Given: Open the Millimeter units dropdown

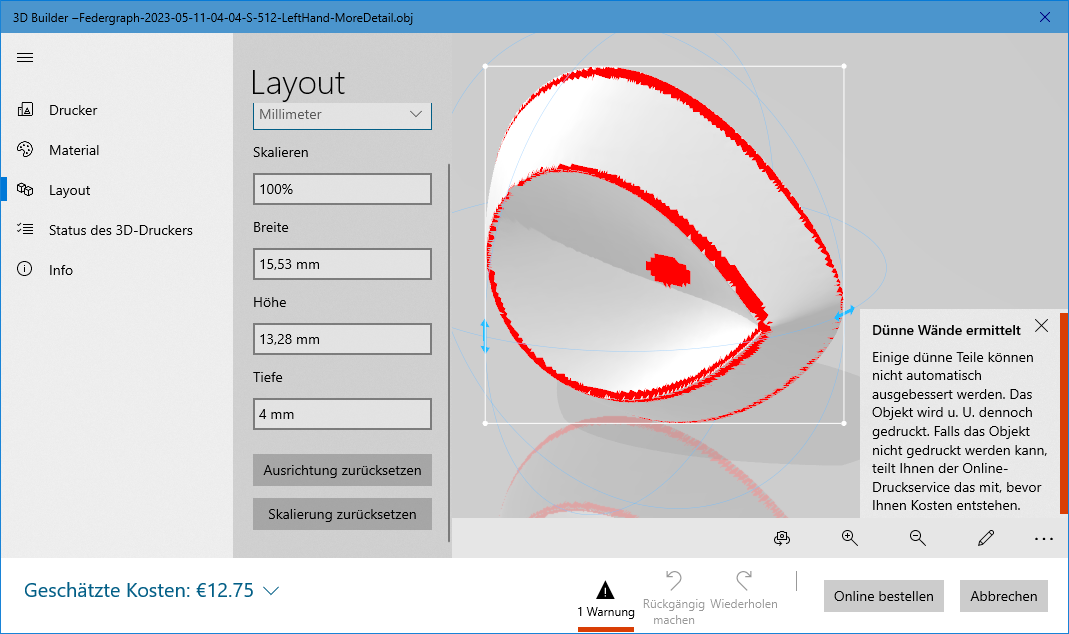Looking at the screenshot, I should (x=342, y=115).
